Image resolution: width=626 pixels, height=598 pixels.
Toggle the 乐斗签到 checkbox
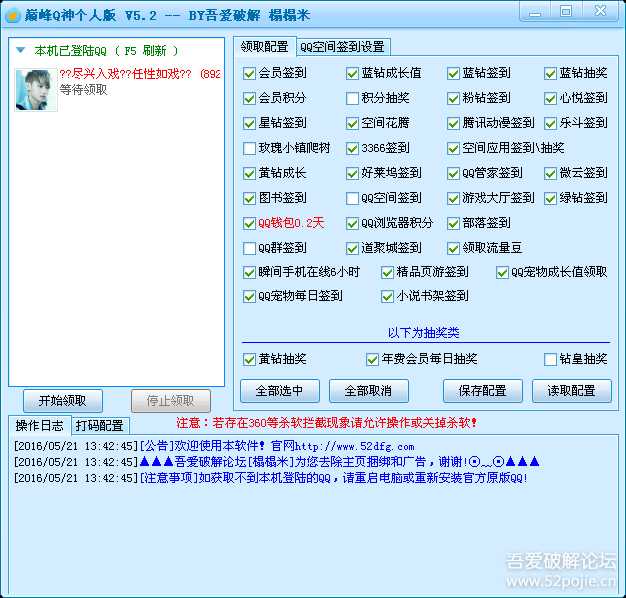coord(550,123)
